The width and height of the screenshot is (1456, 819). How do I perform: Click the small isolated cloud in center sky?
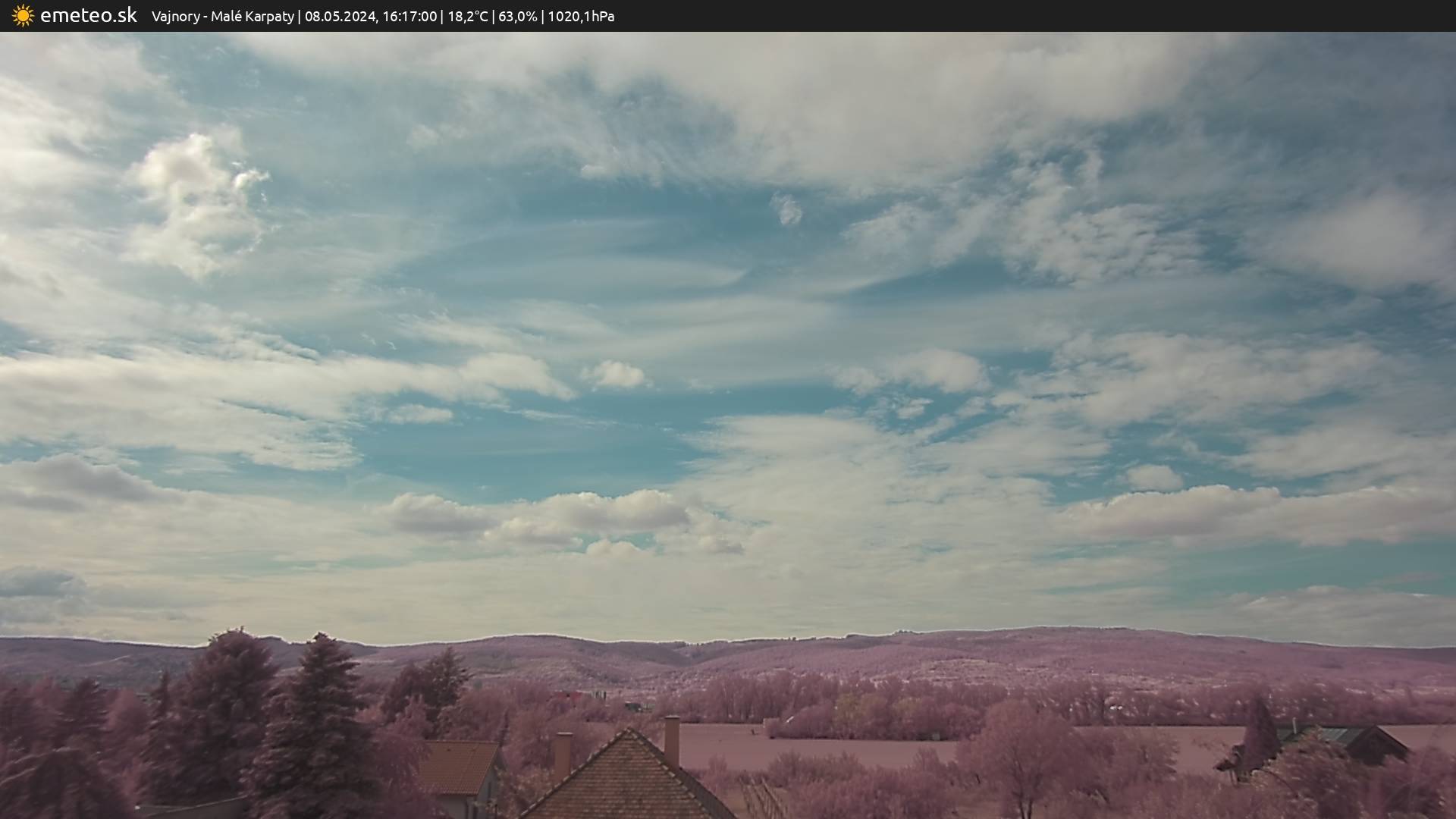coord(787,209)
